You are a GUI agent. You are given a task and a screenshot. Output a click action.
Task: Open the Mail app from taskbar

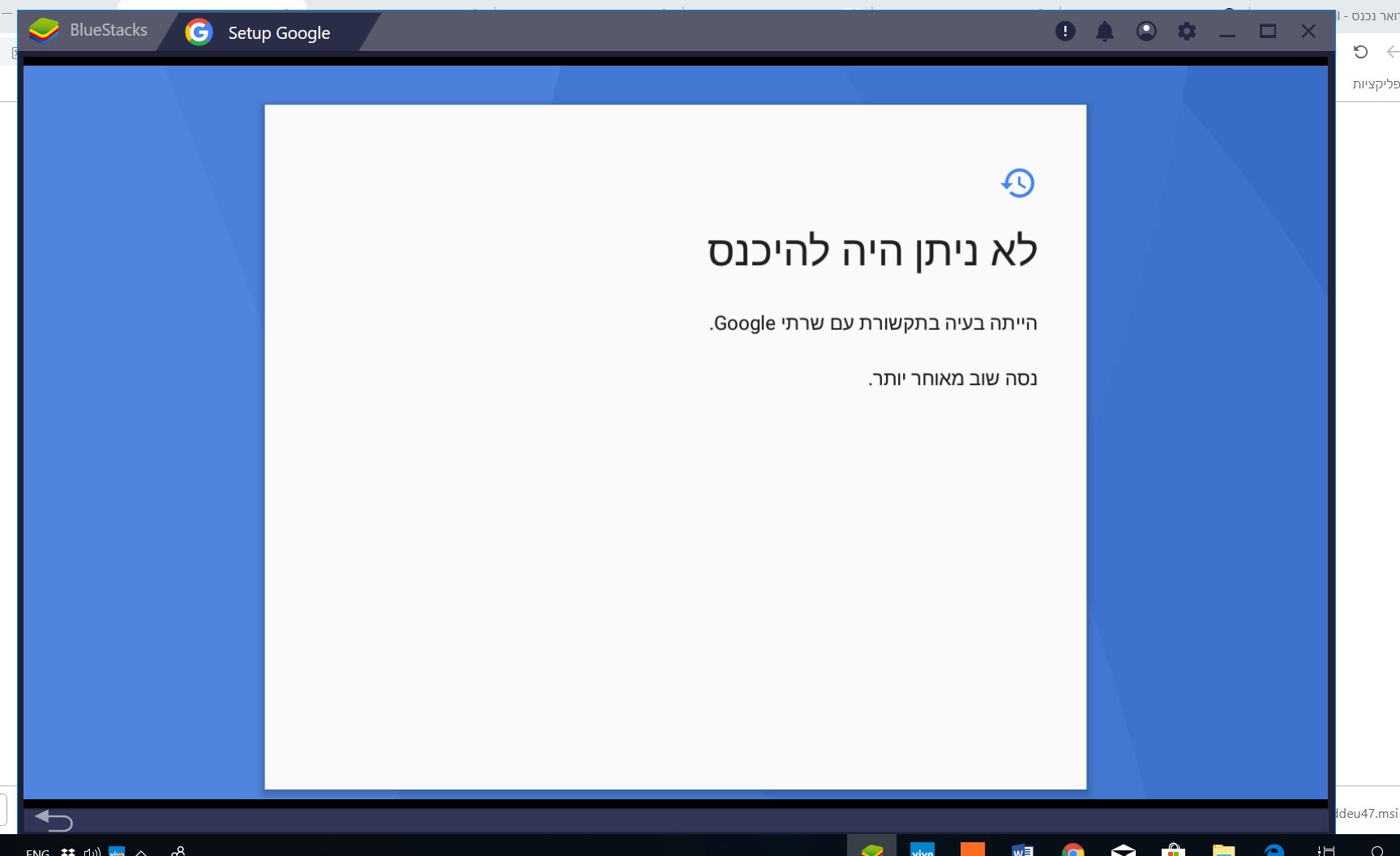1123,850
